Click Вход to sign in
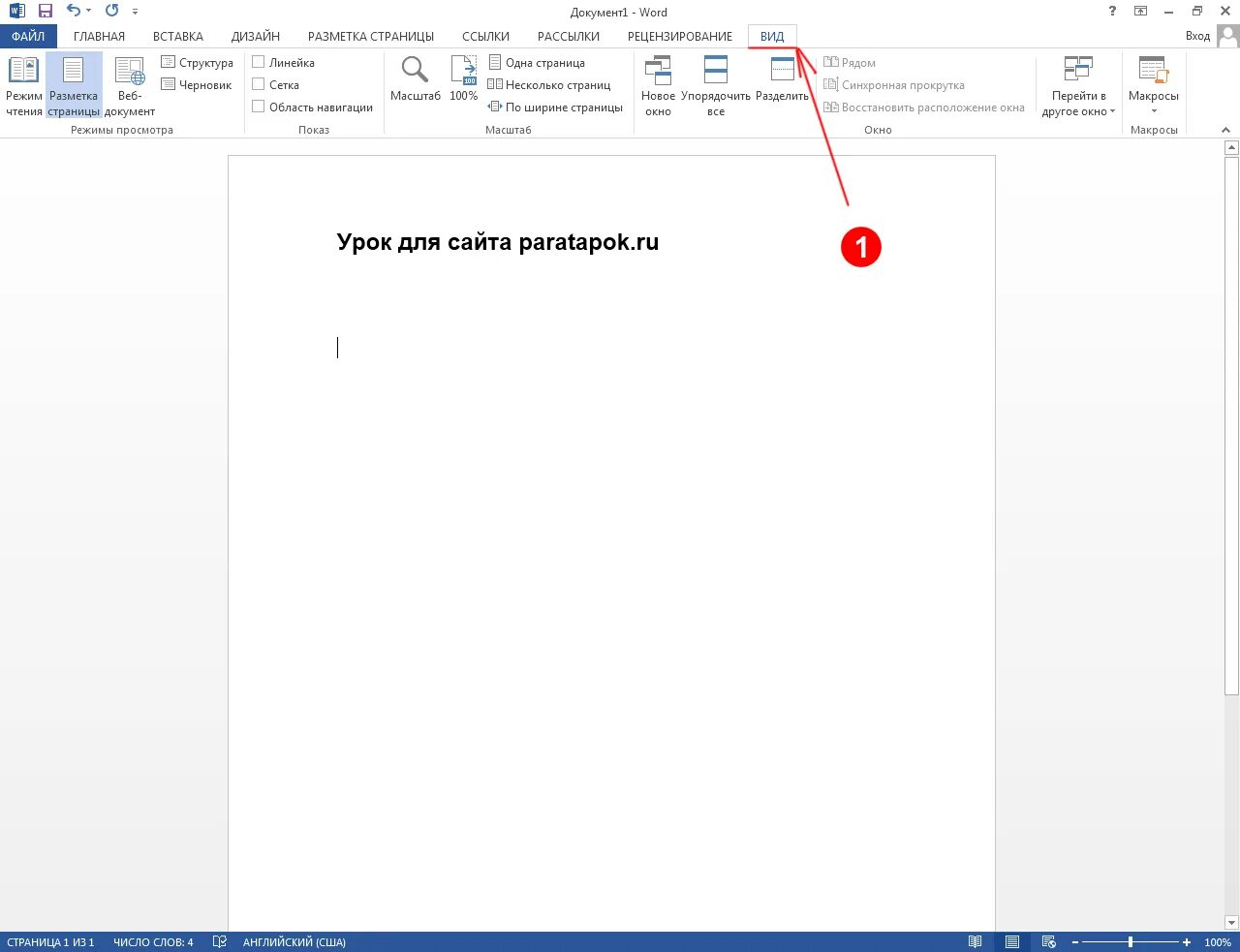The height and width of the screenshot is (952, 1240). pos(1197,36)
